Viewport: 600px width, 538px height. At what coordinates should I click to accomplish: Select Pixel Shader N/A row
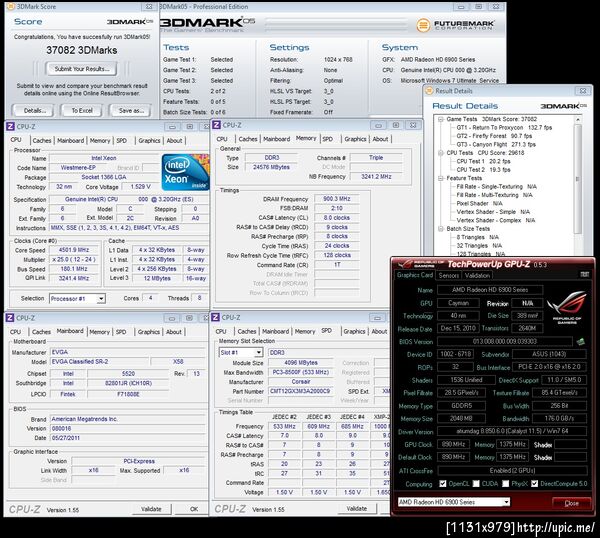[479, 203]
